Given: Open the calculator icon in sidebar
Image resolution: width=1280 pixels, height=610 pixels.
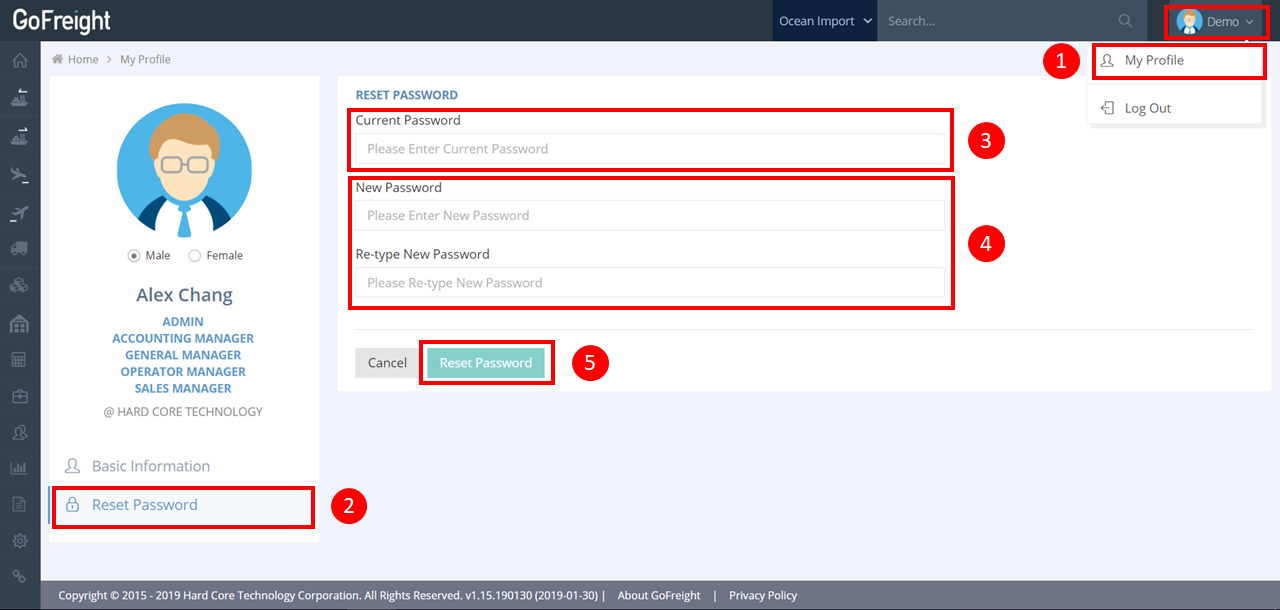Looking at the screenshot, I should (19, 360).
